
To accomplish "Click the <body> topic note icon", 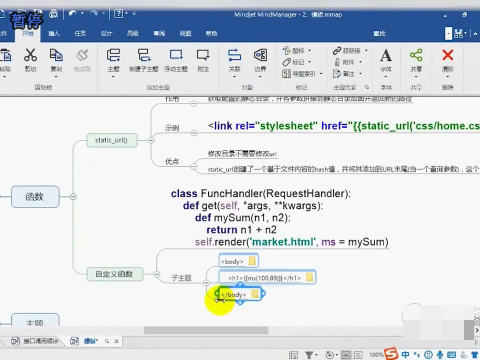I will (x=252, y=261).
